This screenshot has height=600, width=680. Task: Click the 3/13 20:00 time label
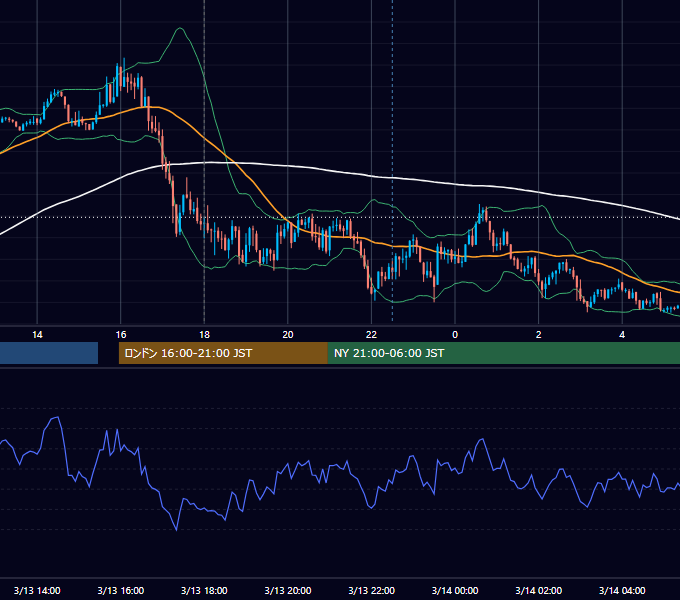(288, 590)
